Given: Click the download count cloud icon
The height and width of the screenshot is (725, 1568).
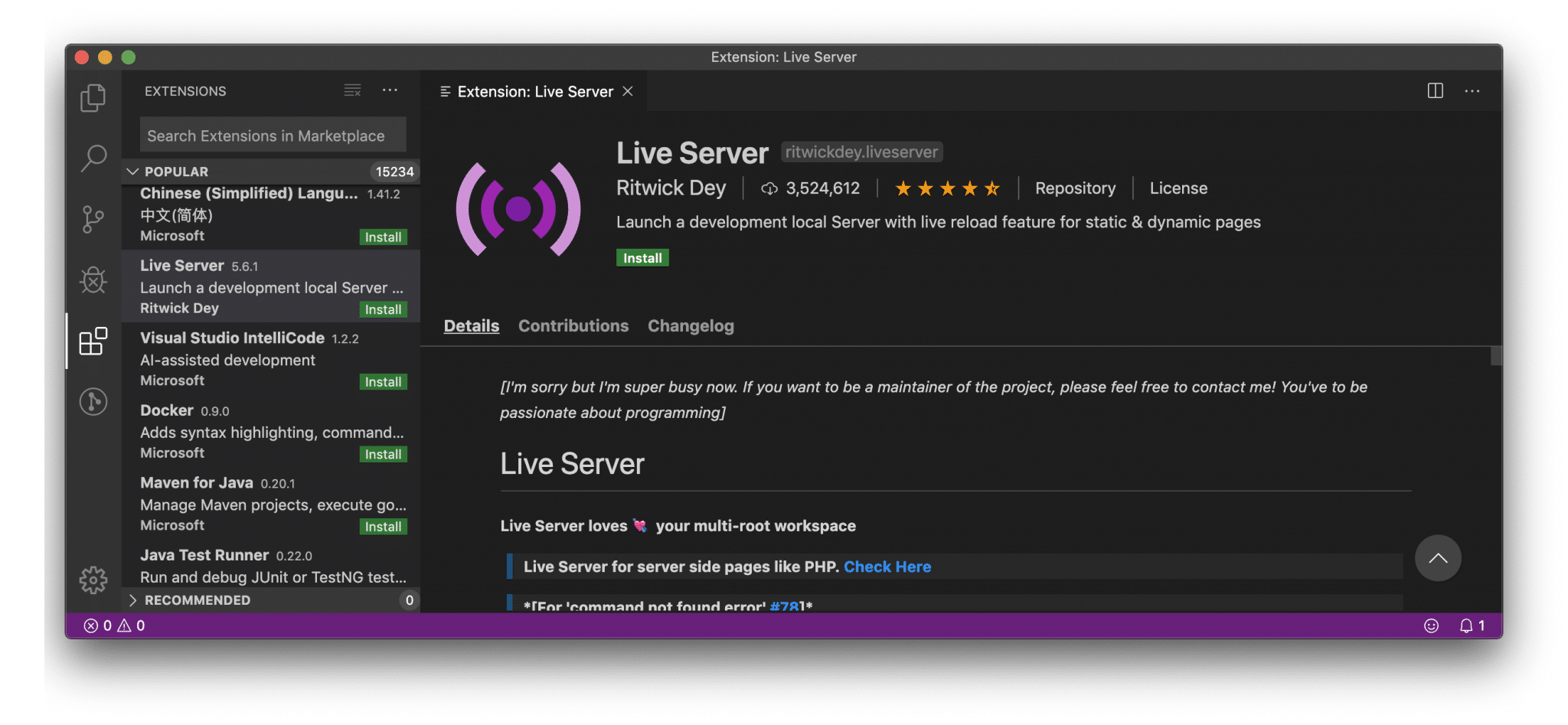Looking at the screenshot, I should (769, 188).
